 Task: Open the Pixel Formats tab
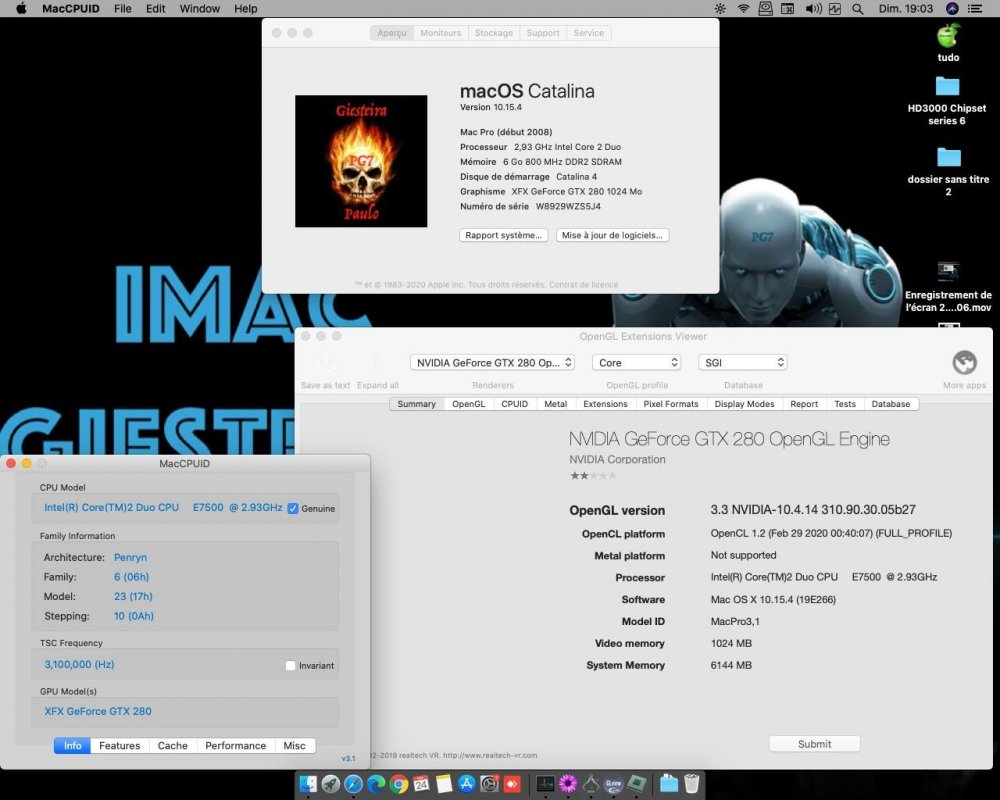(671, 404)
